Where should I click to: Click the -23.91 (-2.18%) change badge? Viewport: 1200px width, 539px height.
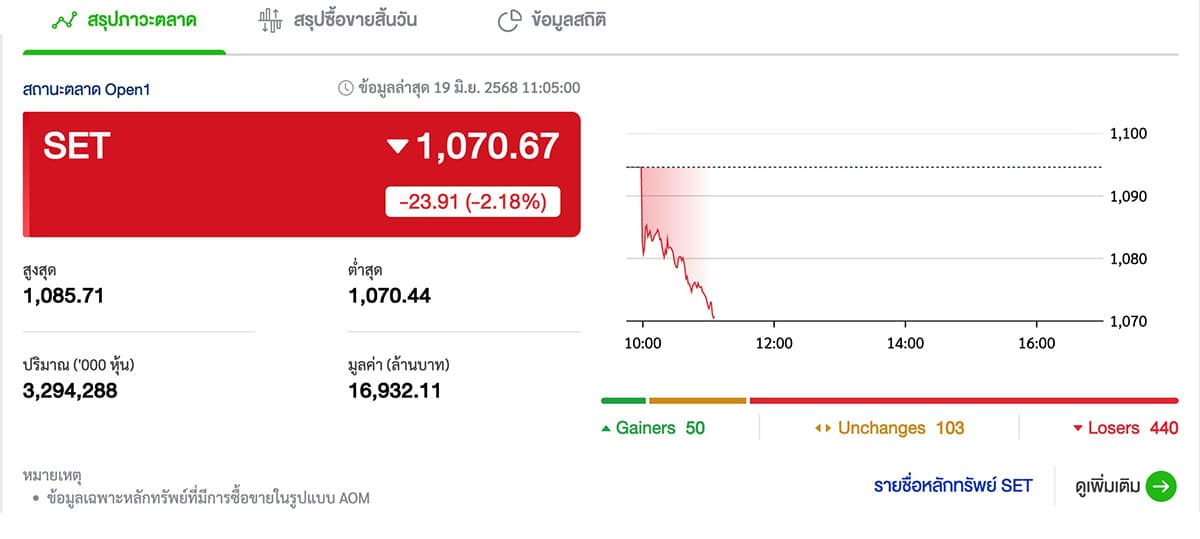point(473,202)
